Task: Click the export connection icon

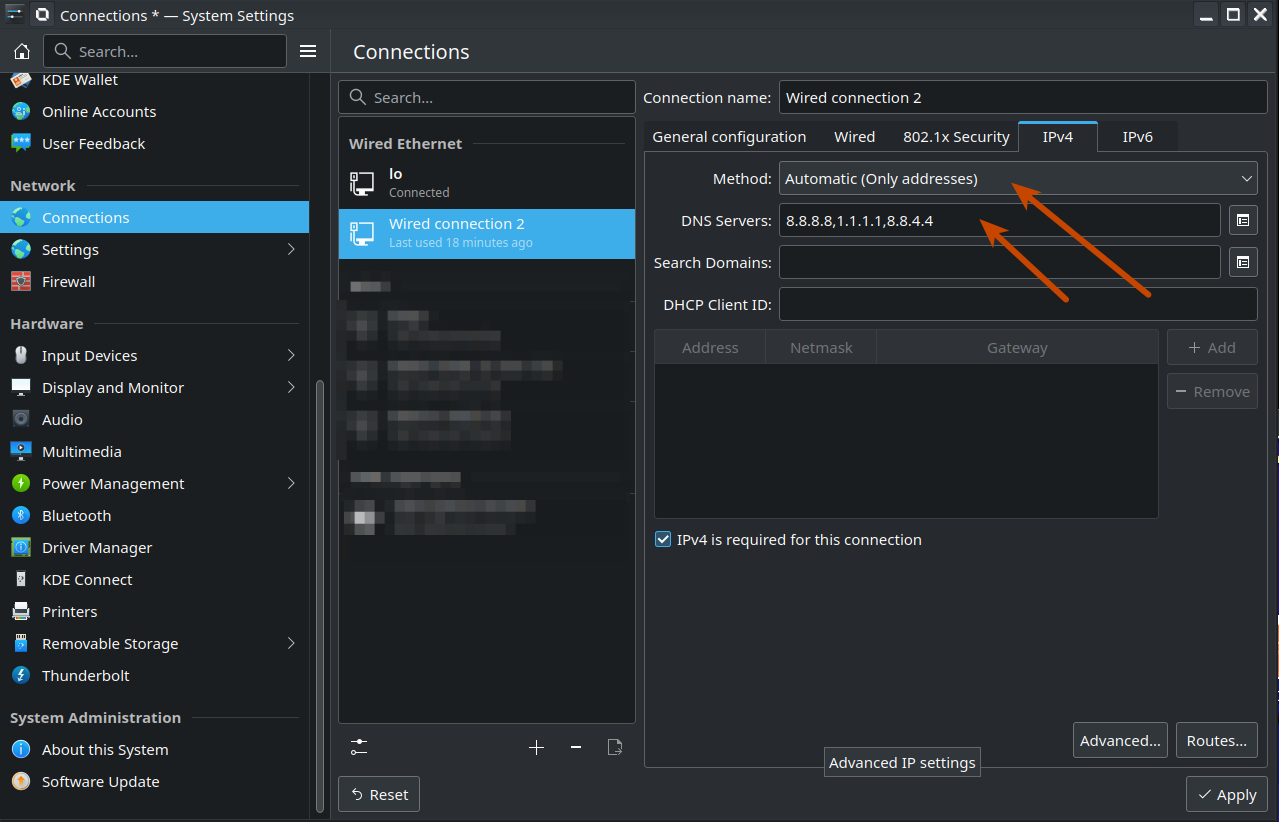Action: pyautogui.click(x=615, y=747)
